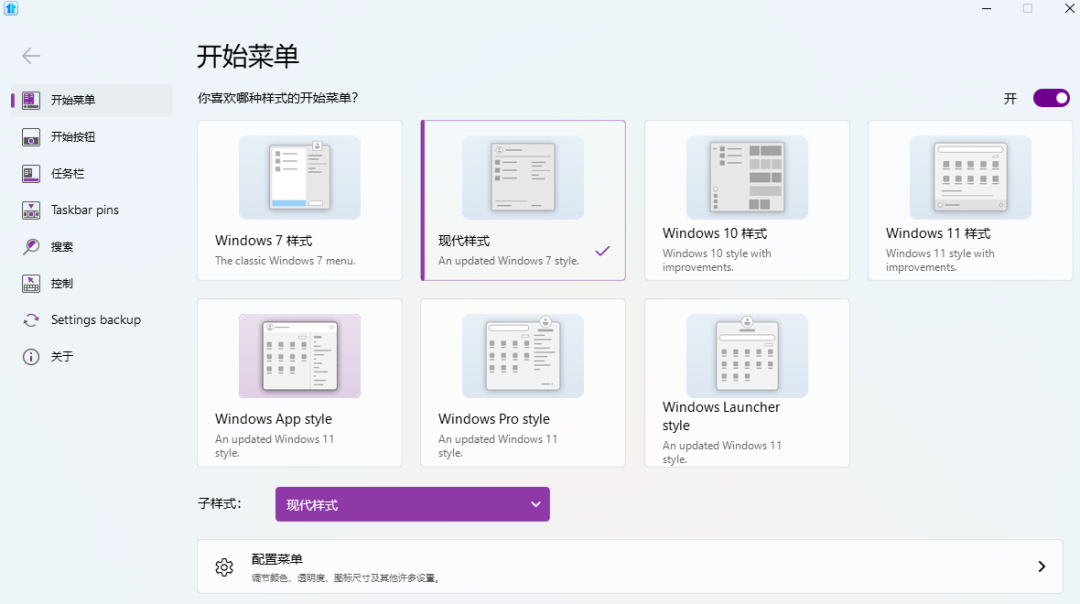The height and width of the screenshot is (604, 1080).
Task: Click the 任务栏 sidebar icon
Action: [31, 174]
